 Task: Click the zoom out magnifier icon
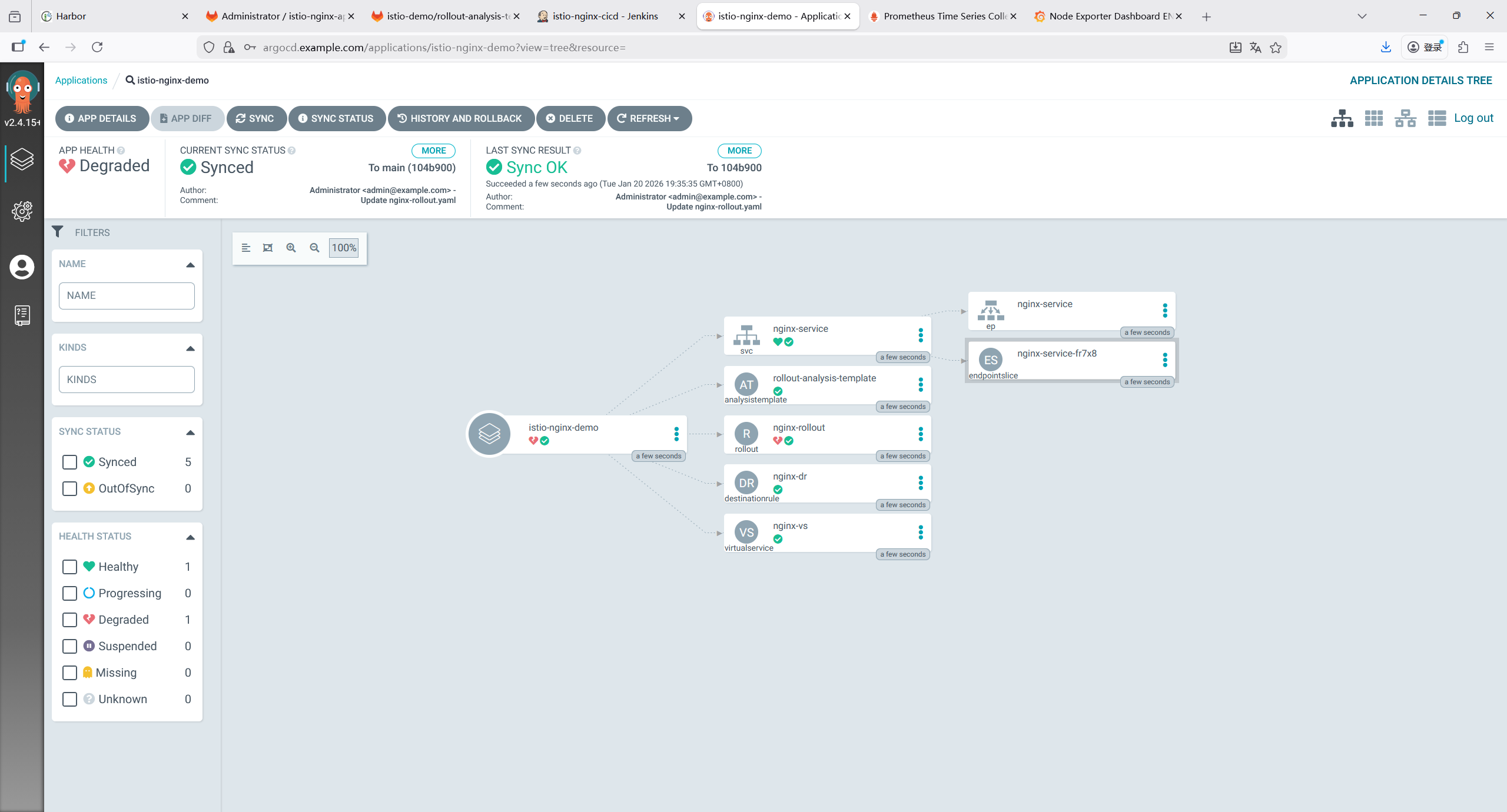coord(314,248)
